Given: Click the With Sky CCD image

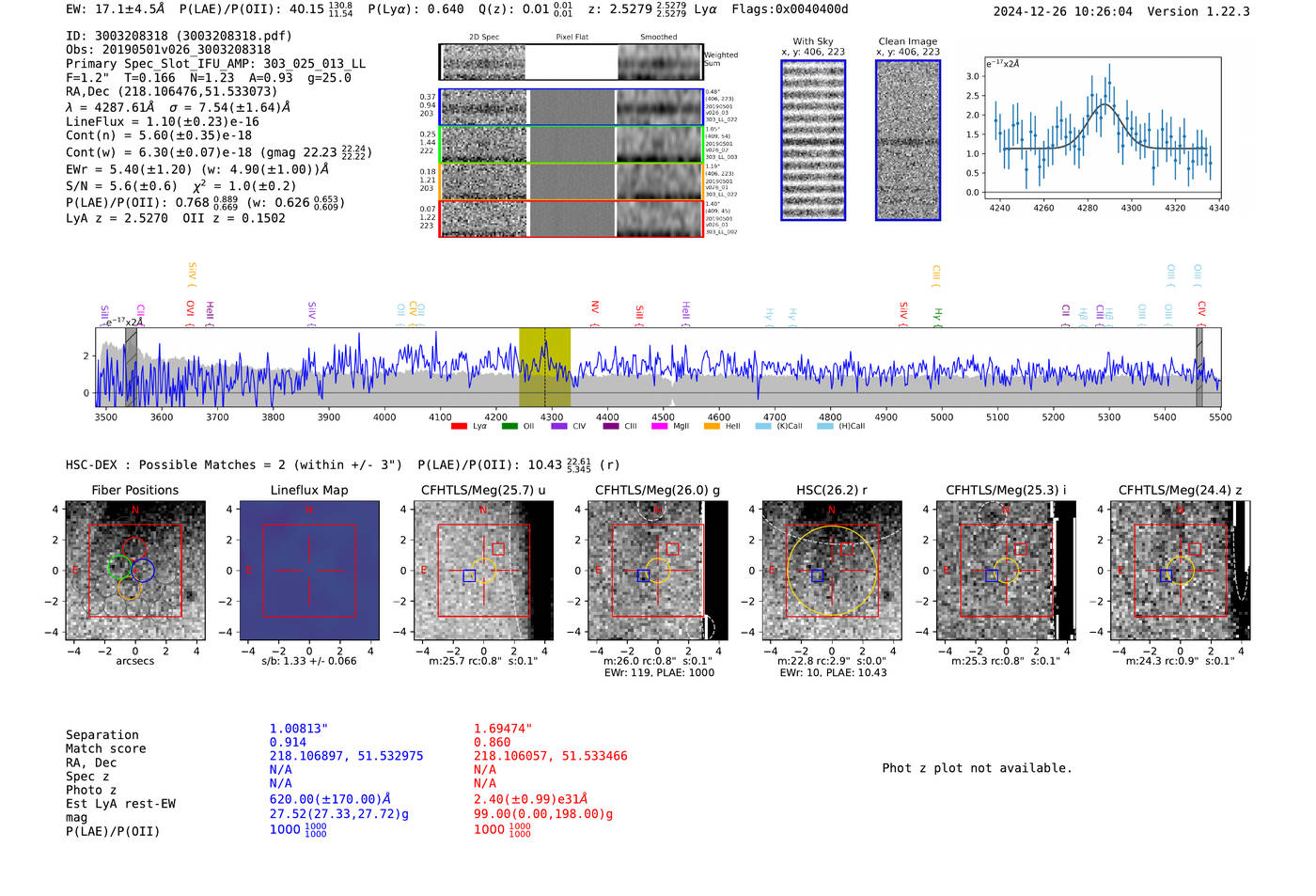Looking at the screenshot, I should 813,140.
